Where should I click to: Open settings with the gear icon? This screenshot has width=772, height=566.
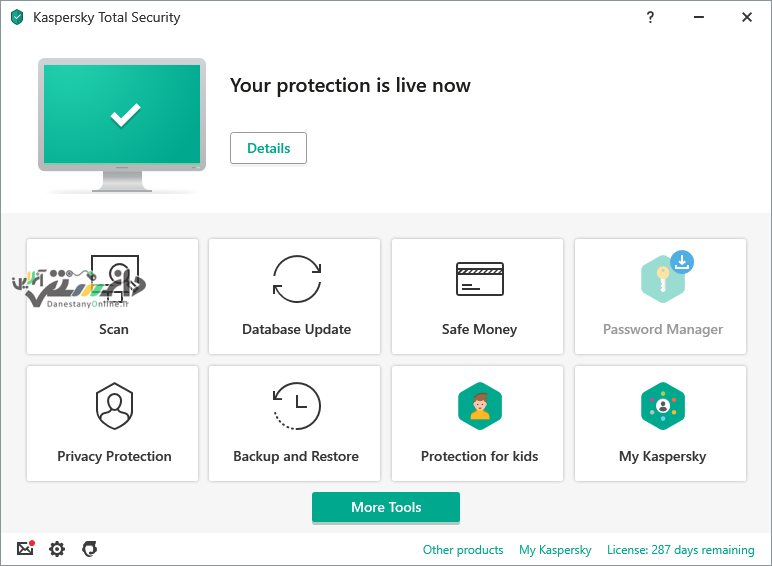[57, 549]
